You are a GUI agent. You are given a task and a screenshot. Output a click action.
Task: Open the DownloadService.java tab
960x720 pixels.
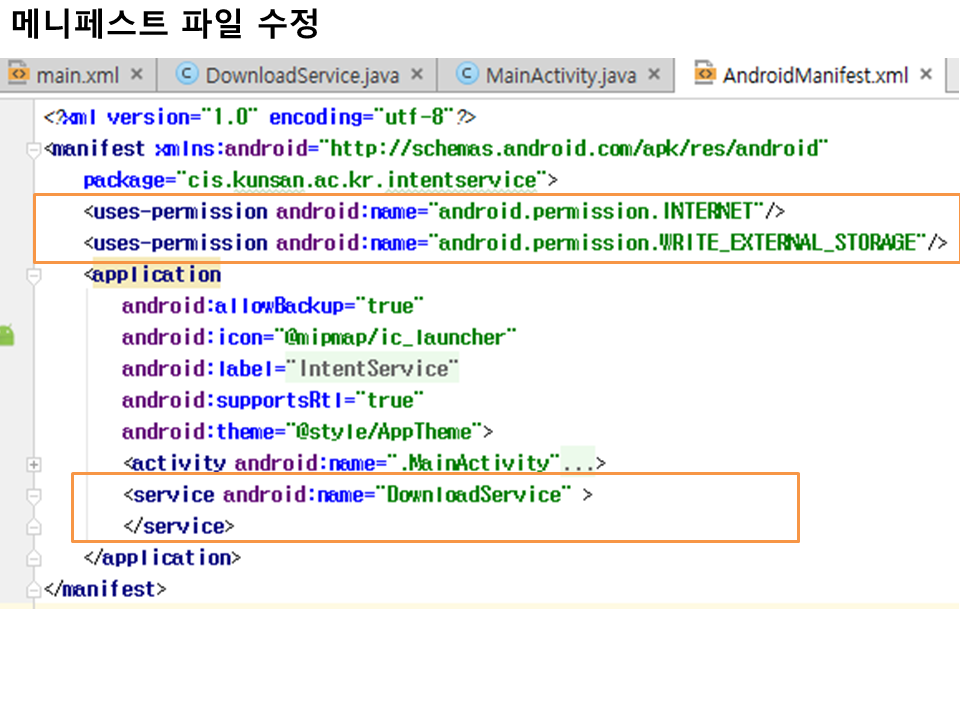tap(302, 75)
